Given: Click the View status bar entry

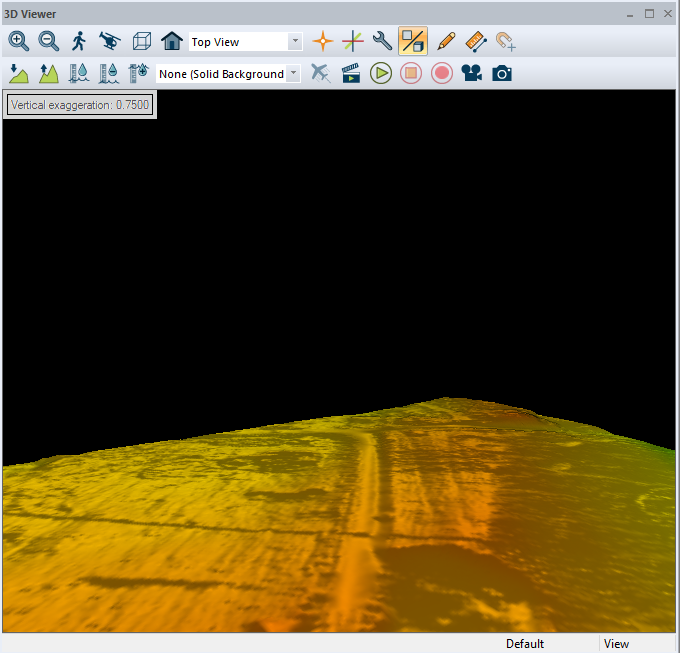Looking at the screenshot, I should [616, 643].
